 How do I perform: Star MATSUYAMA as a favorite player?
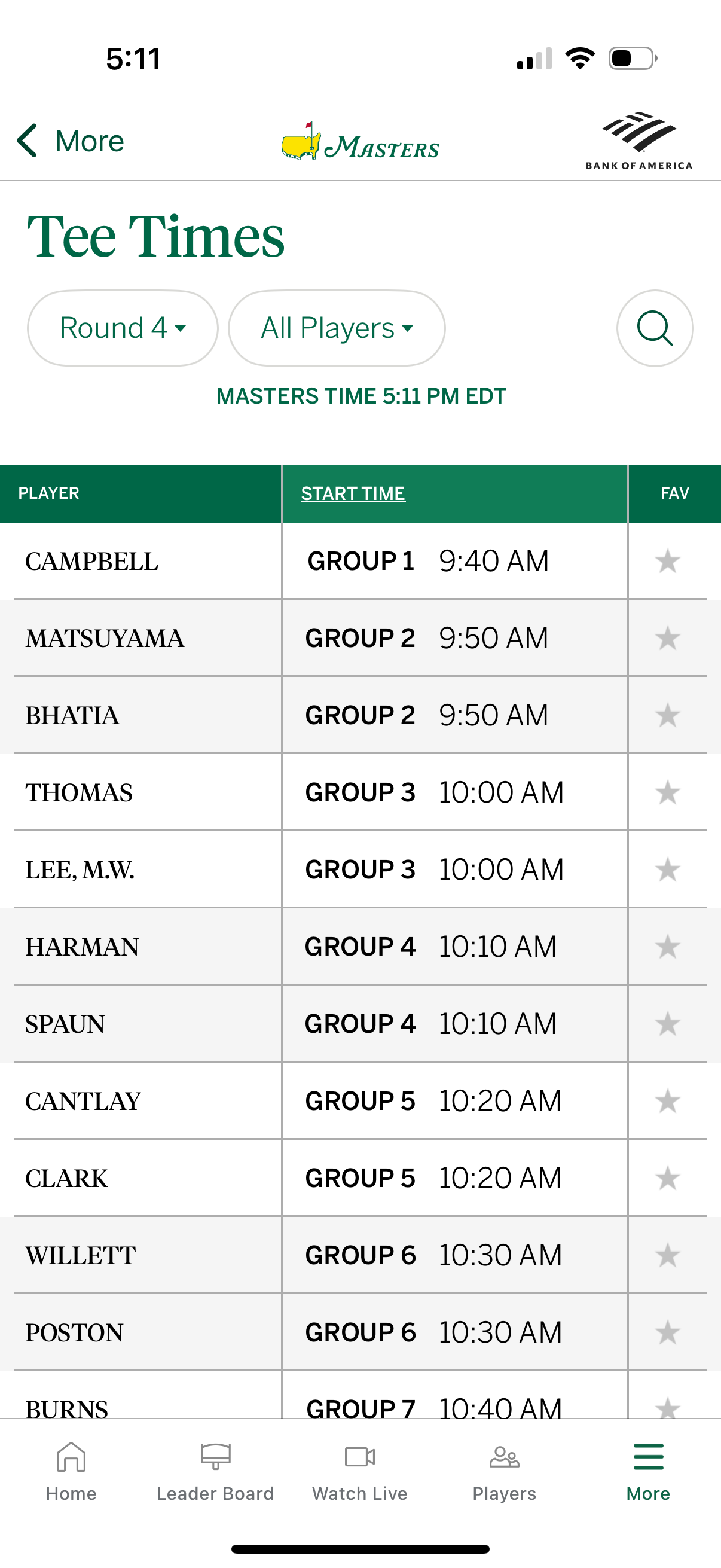coord(668,638)
